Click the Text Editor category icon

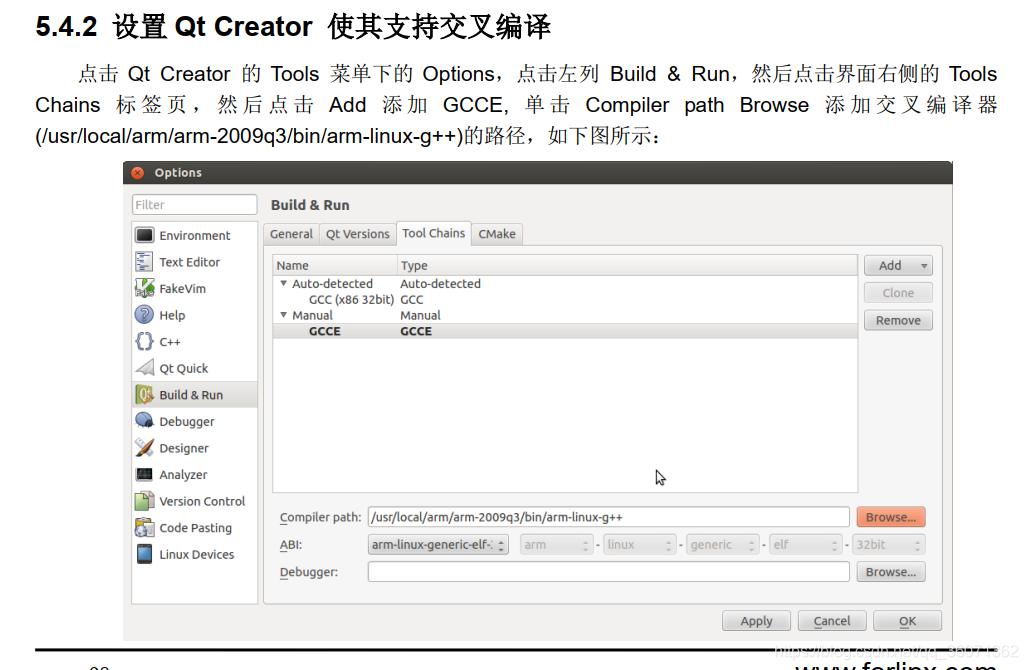click(x=144, y=262)
